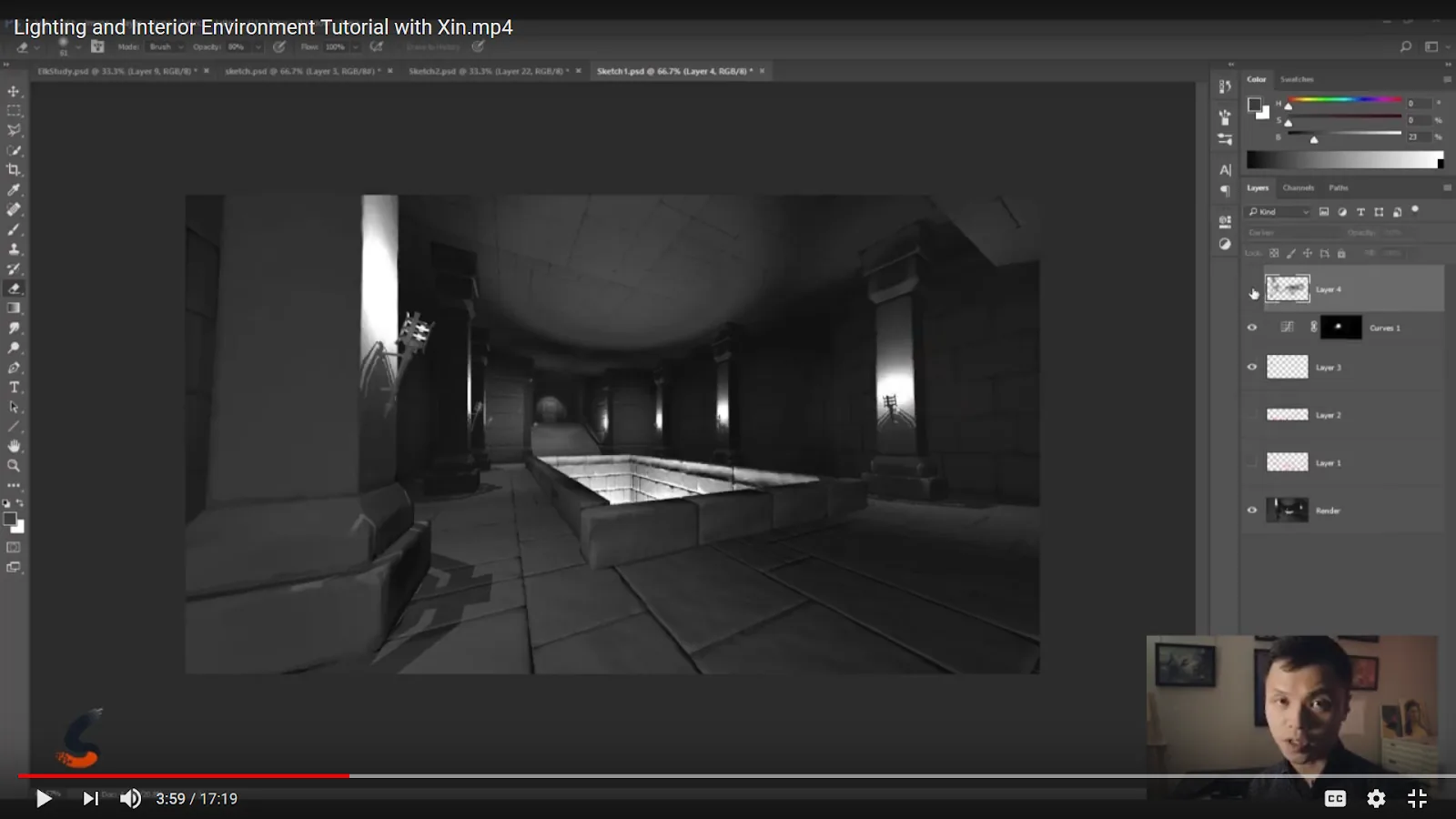Image resolution: width=1456 pixels, height=819 pixels.
Task: Open the Kind filter dropdown
Action: pyautogui.click(x=1278, y=212)
